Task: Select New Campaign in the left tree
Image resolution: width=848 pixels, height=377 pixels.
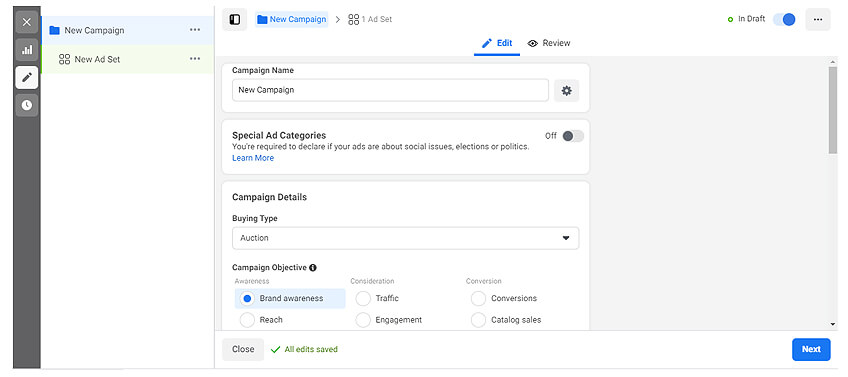Action: [128, 30]
